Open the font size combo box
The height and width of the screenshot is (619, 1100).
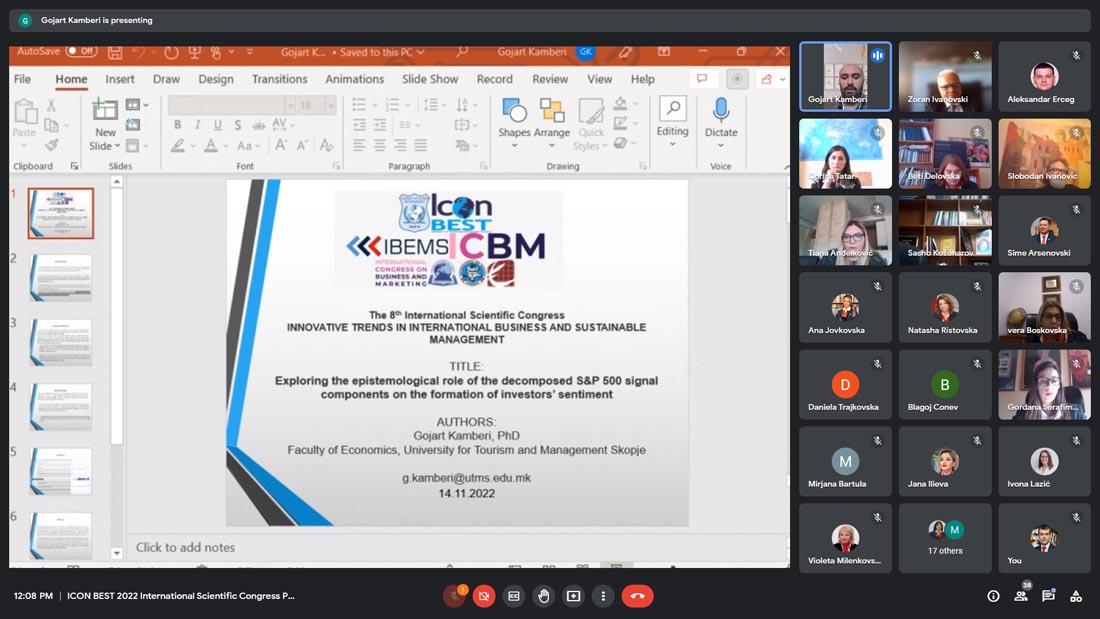tap(317, 105)
